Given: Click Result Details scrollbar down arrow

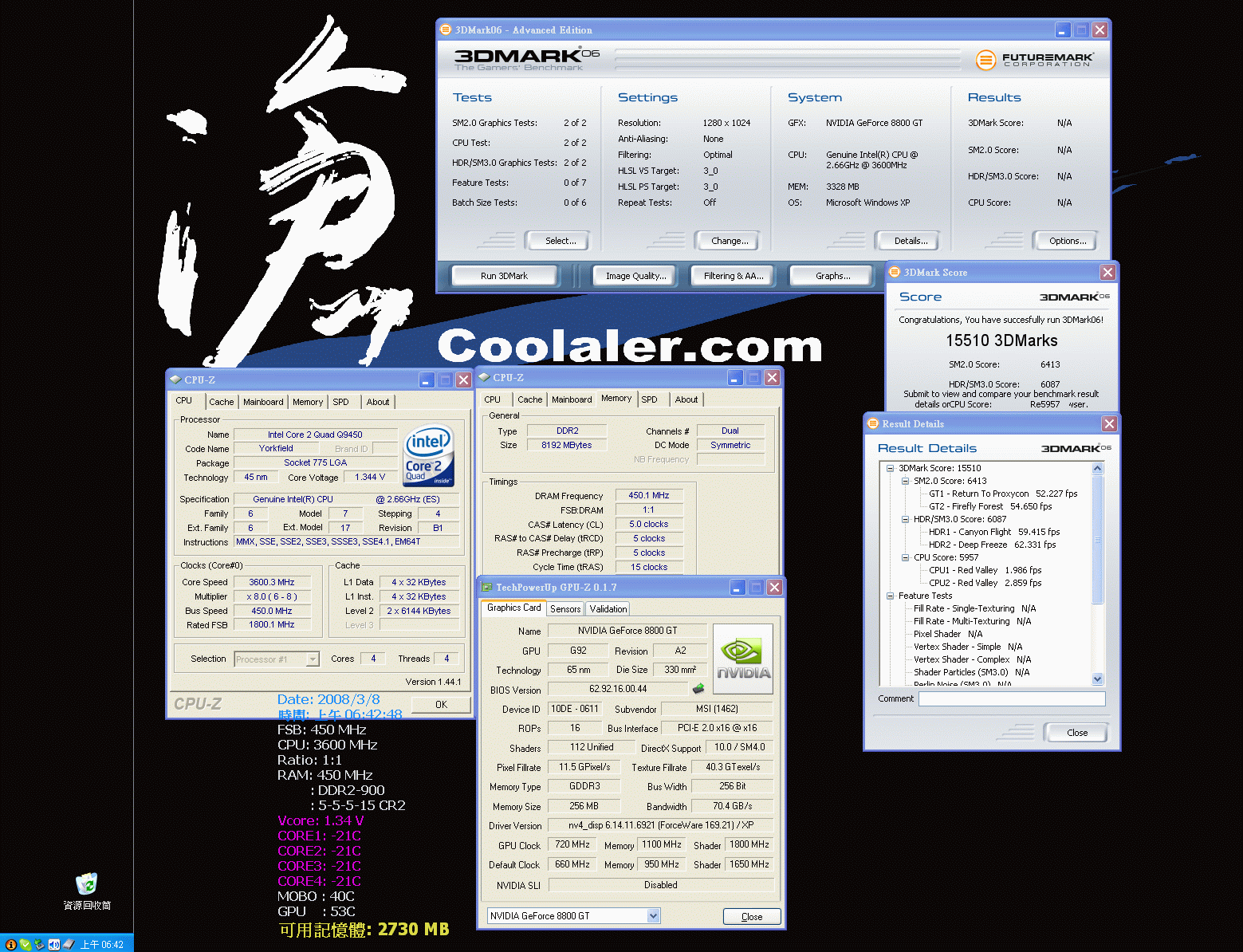Looking at the screenshot, I should (1098, 679).
